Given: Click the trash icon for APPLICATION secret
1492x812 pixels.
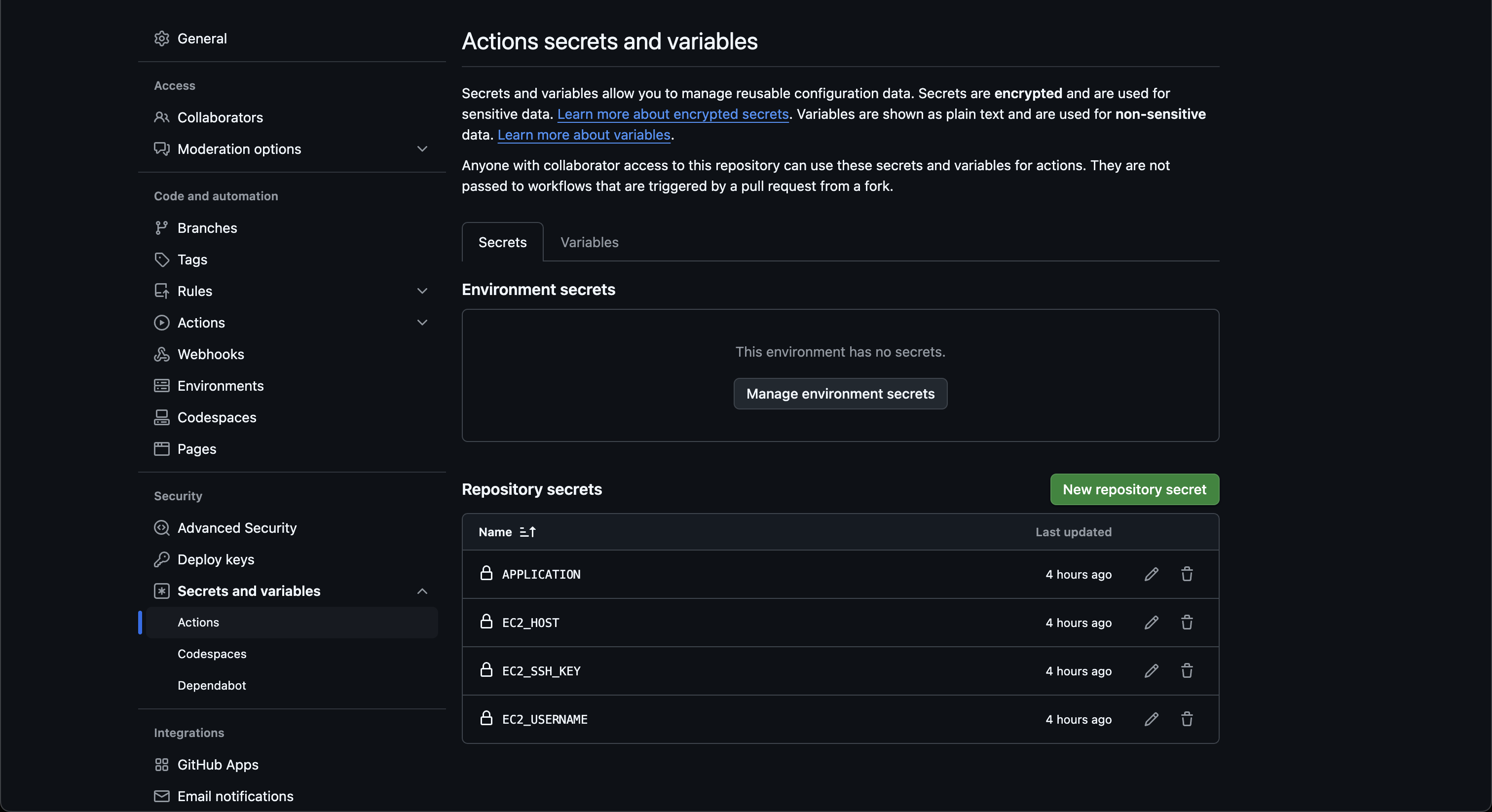Looking at the screenshot, I should click(1187, 574).
